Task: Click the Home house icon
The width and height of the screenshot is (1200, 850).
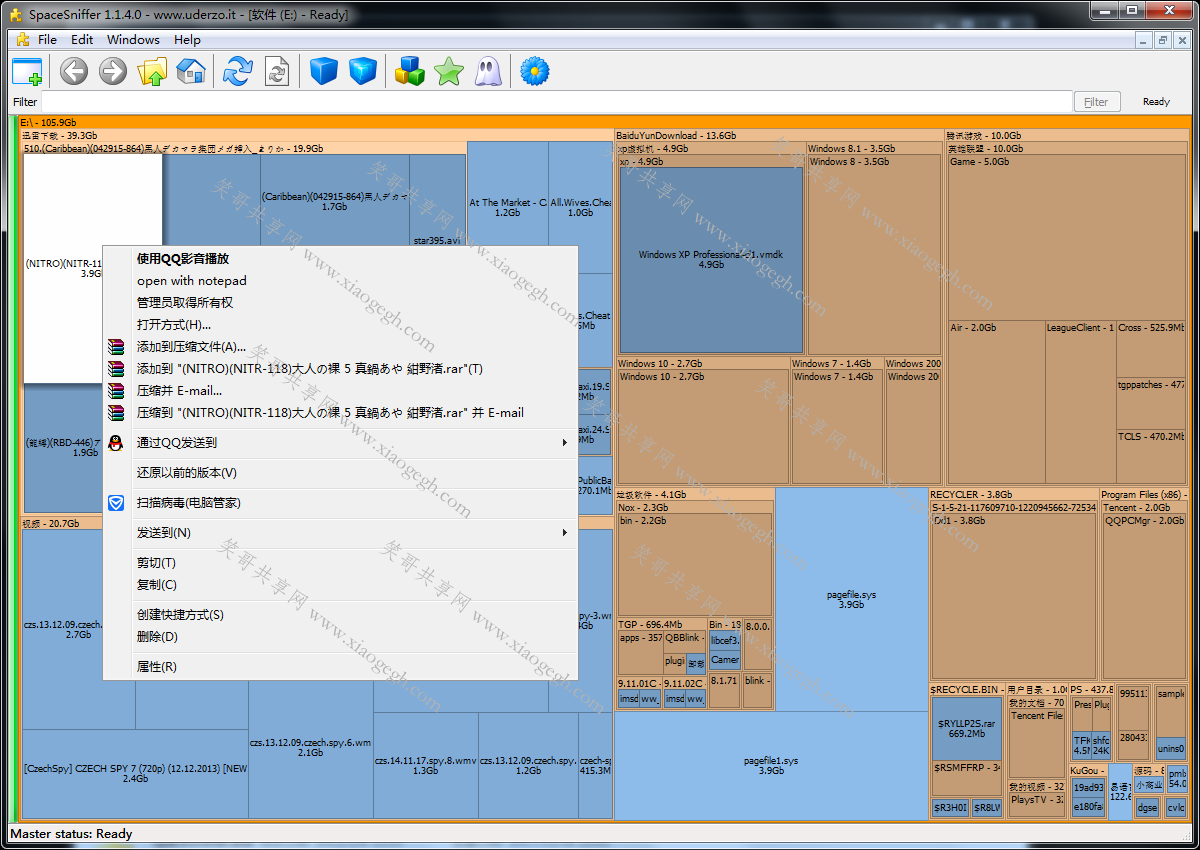Action: pyautogui.click(x=191, y=71)
